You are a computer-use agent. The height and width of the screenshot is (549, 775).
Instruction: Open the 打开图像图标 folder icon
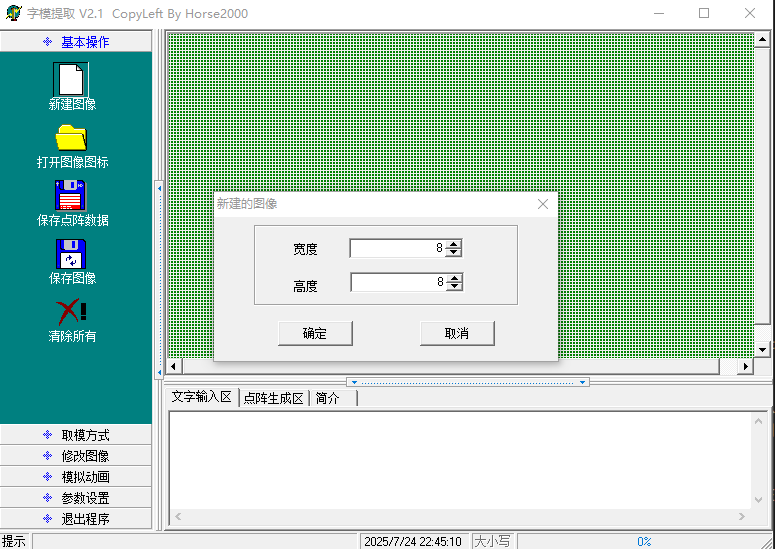(x=71, y=137)
